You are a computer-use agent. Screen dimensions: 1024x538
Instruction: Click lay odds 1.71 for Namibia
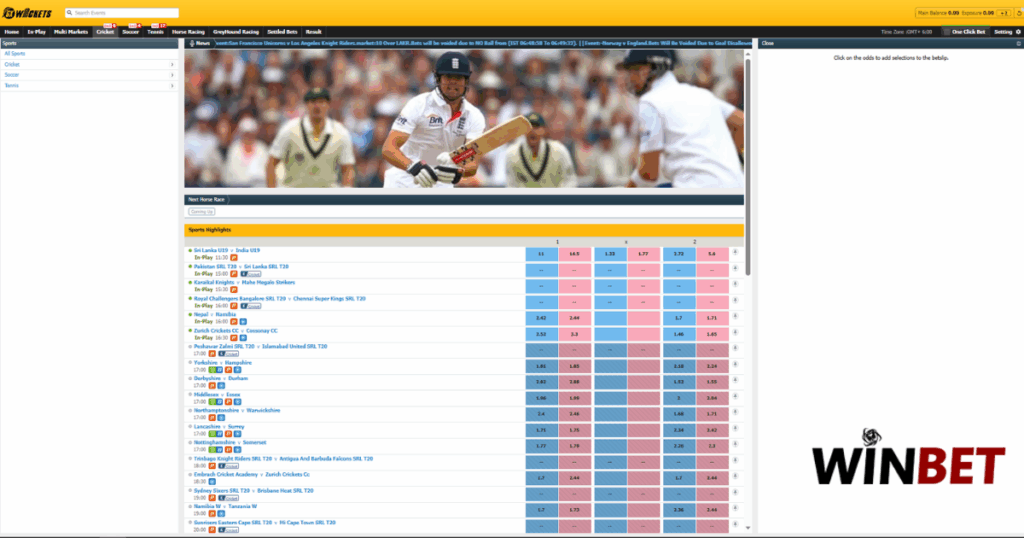pyautogui.click(x=712, y=318)
